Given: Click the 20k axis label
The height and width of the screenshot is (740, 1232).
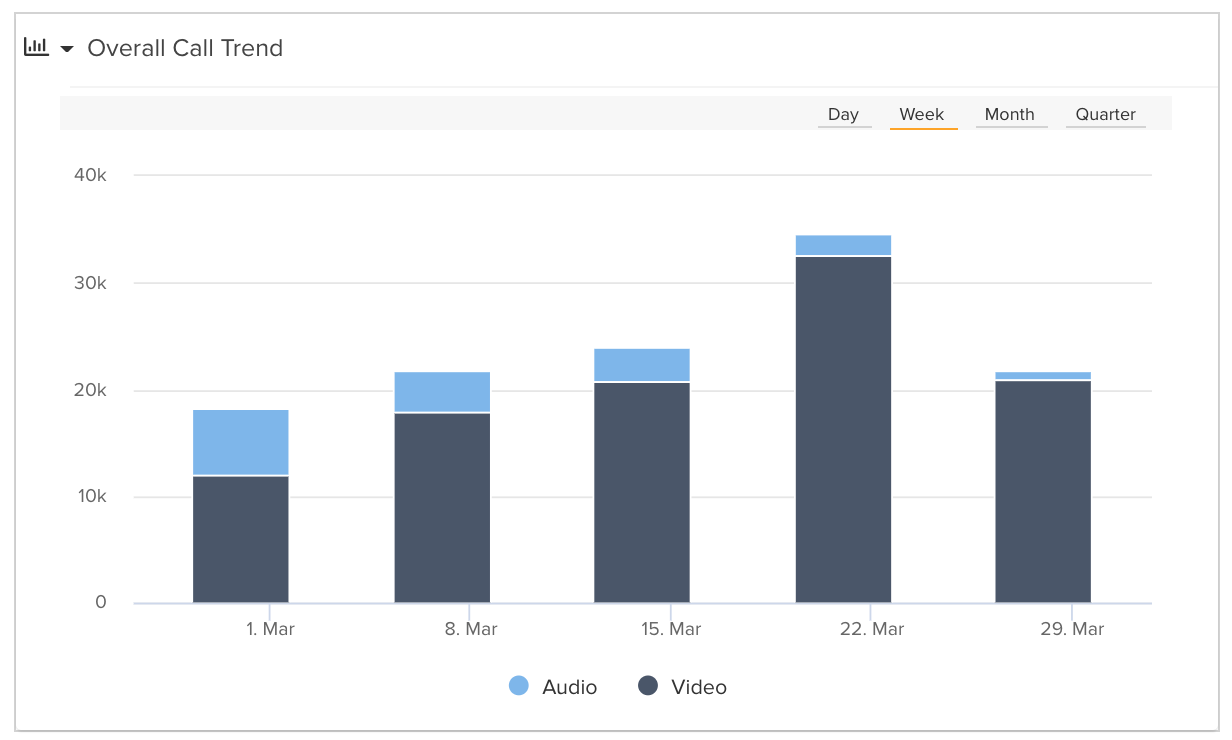Looking at the screenshot, I should [x=90, y=390].
